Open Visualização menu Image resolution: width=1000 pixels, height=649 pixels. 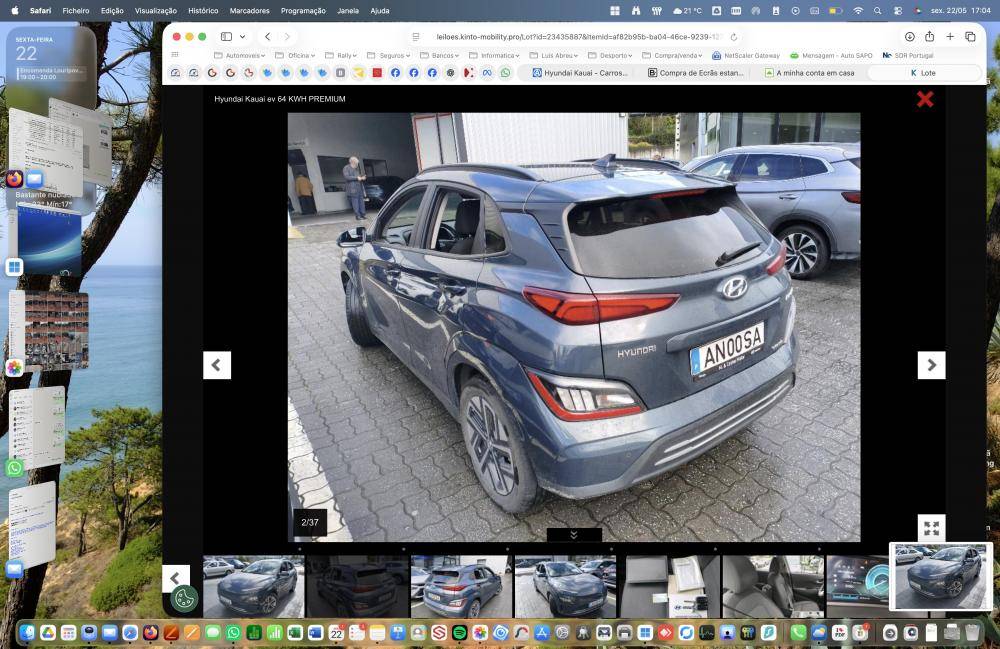click(156, 11)
